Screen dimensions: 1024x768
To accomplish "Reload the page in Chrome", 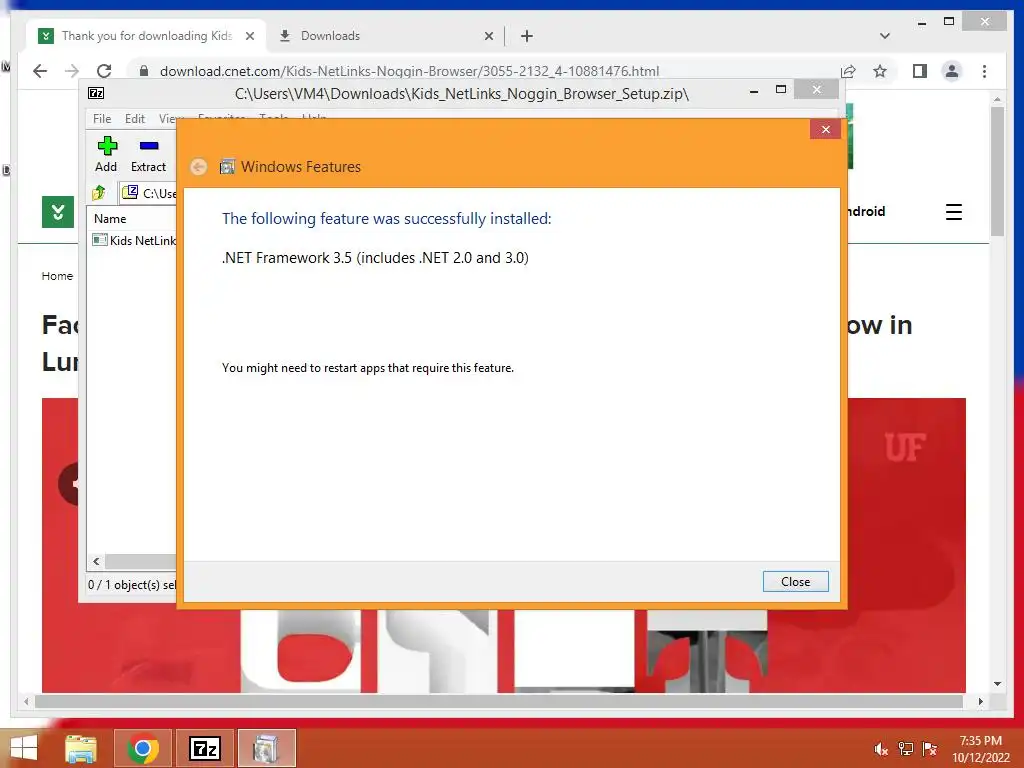I will point(104,71).
